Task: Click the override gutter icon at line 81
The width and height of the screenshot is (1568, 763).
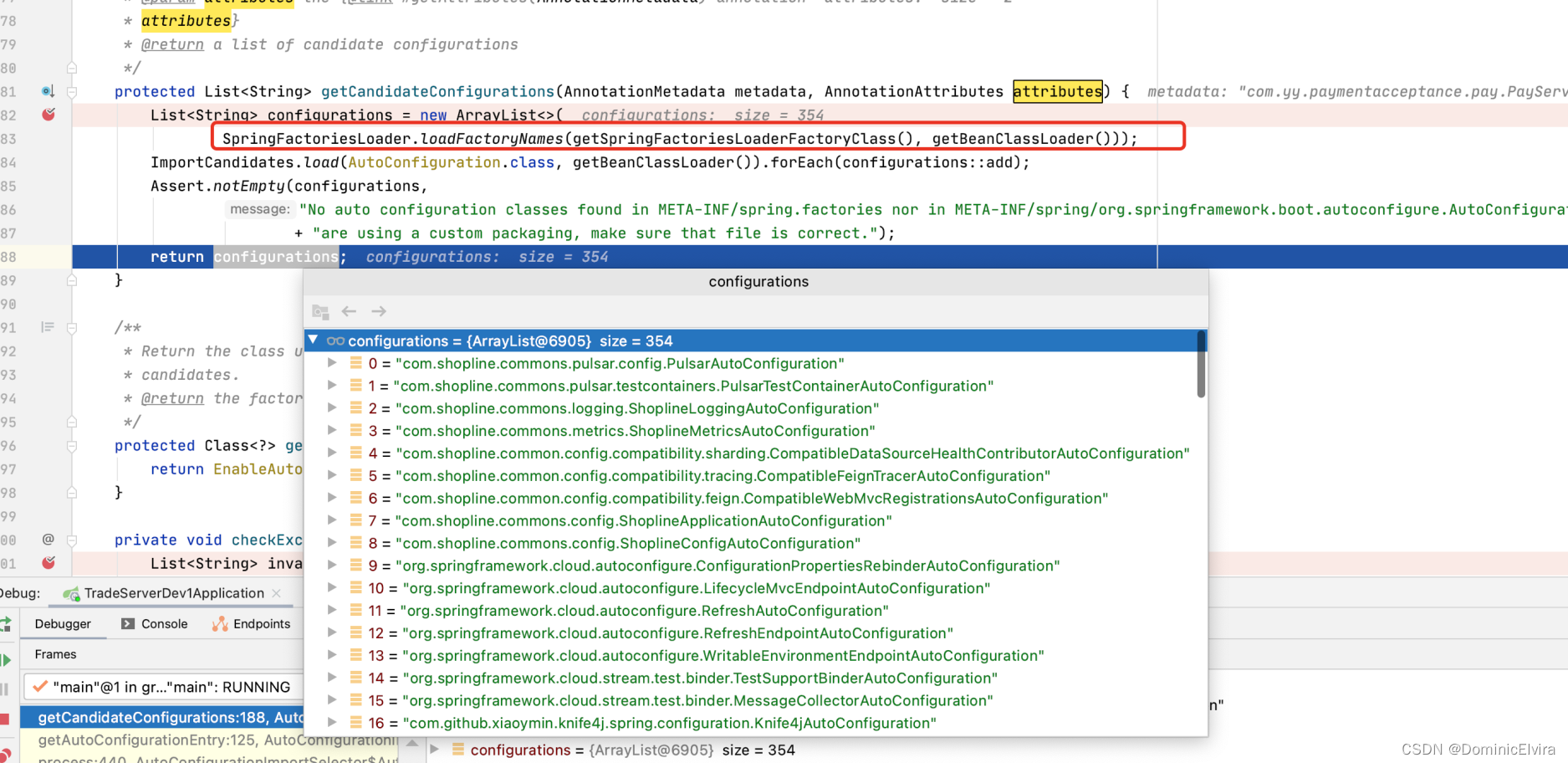Action: point(48,91)
